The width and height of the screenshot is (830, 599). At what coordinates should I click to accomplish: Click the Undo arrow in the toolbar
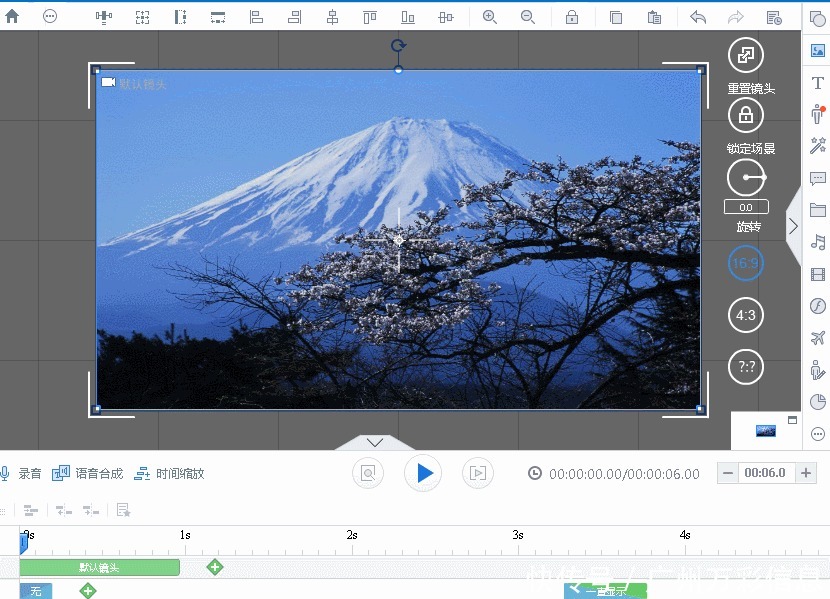(x=698, y=17)
